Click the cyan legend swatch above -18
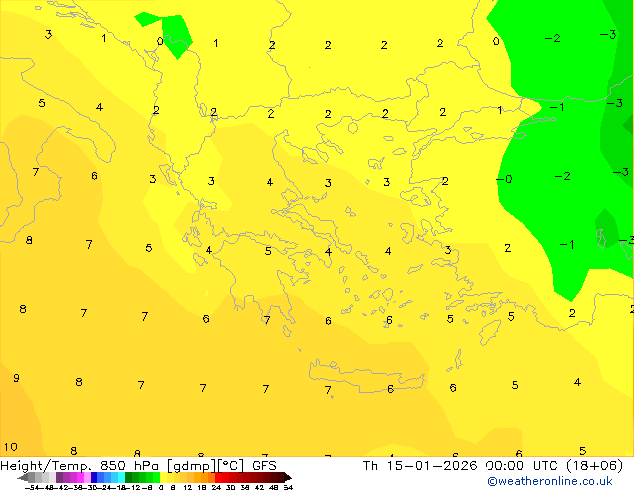 (x=121, y=478)
